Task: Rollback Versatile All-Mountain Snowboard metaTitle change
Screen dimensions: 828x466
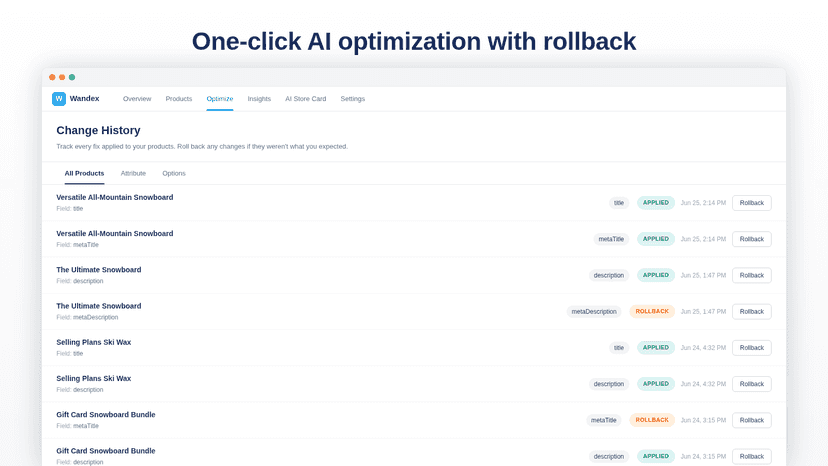Action: pos(751,239)
